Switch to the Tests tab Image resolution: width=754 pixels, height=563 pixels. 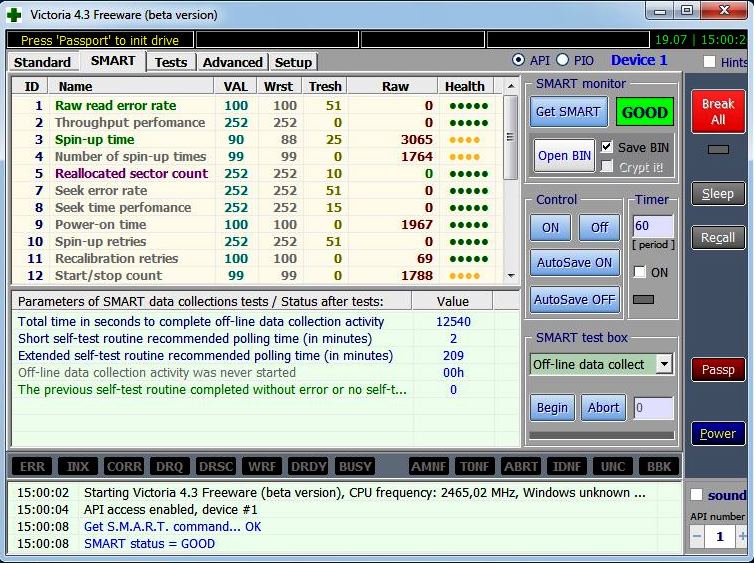[171, 63]
